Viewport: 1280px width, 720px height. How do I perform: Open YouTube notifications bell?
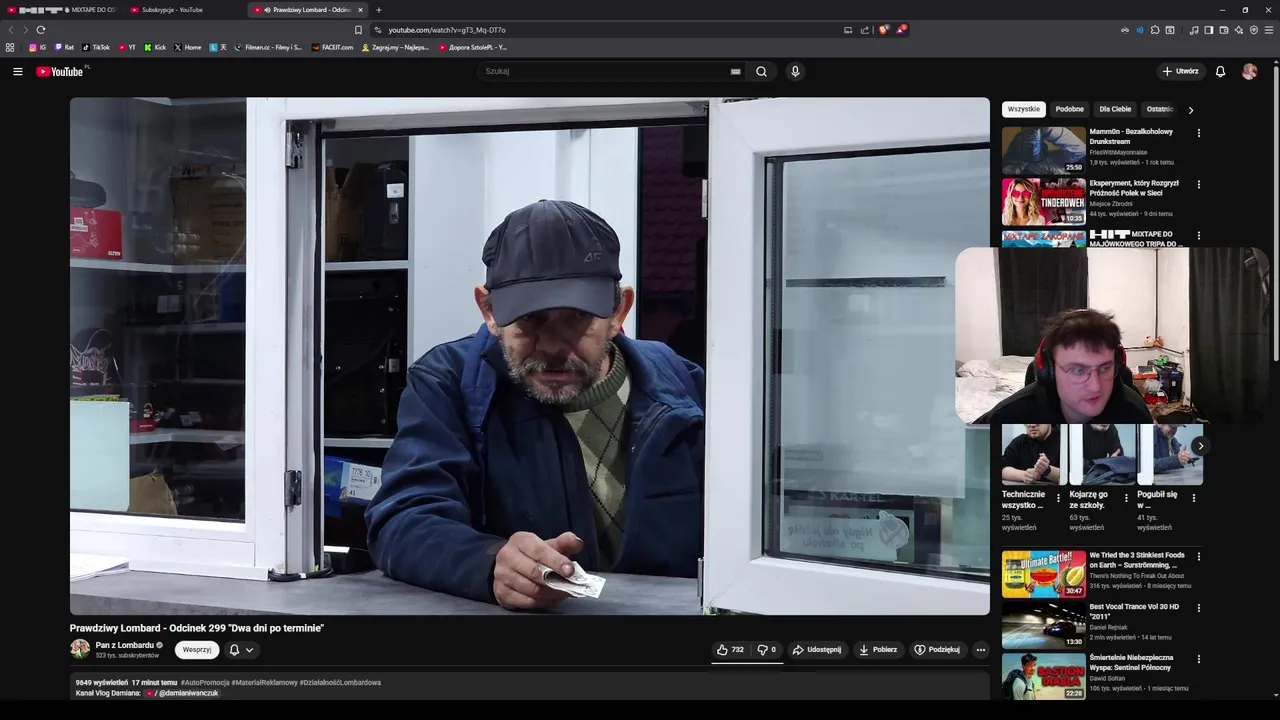point(1220,71)
